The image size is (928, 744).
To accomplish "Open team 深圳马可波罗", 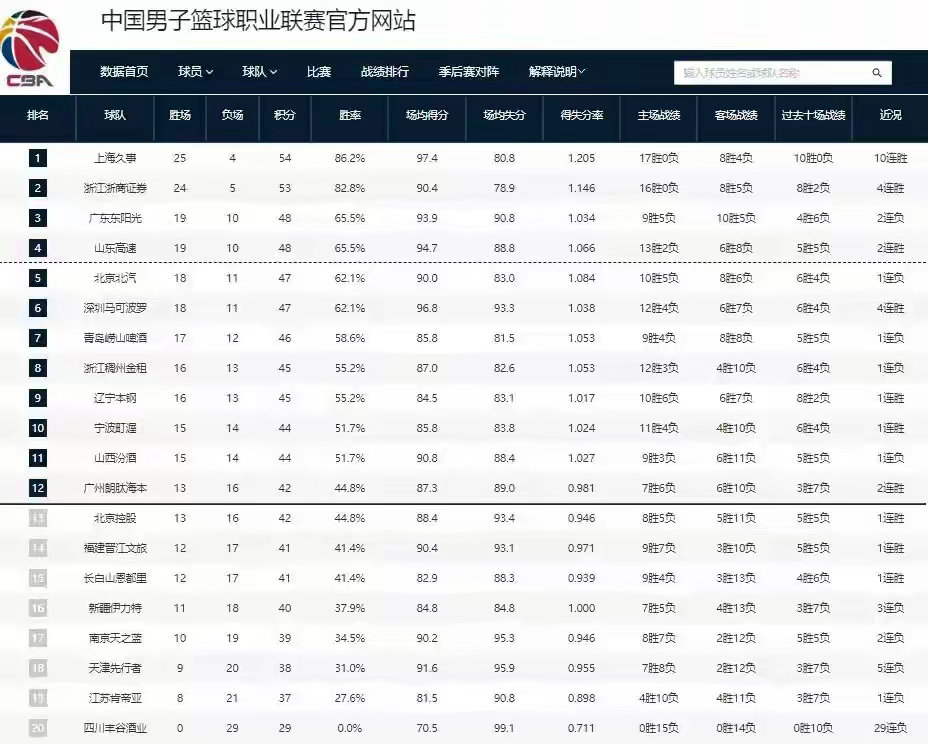I will 115,308.
